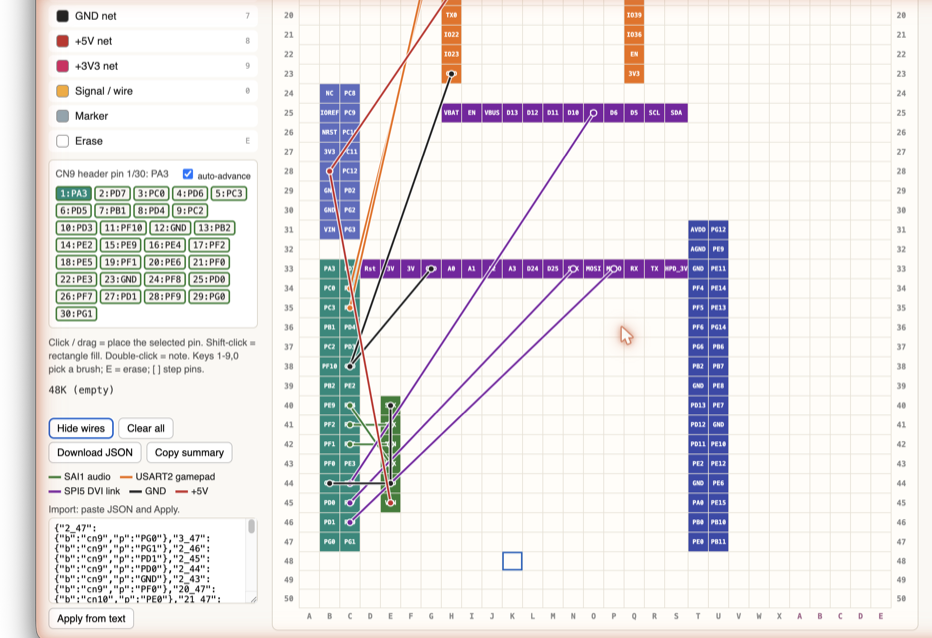Click the IO39 pin cell

(x=634, y=15)
